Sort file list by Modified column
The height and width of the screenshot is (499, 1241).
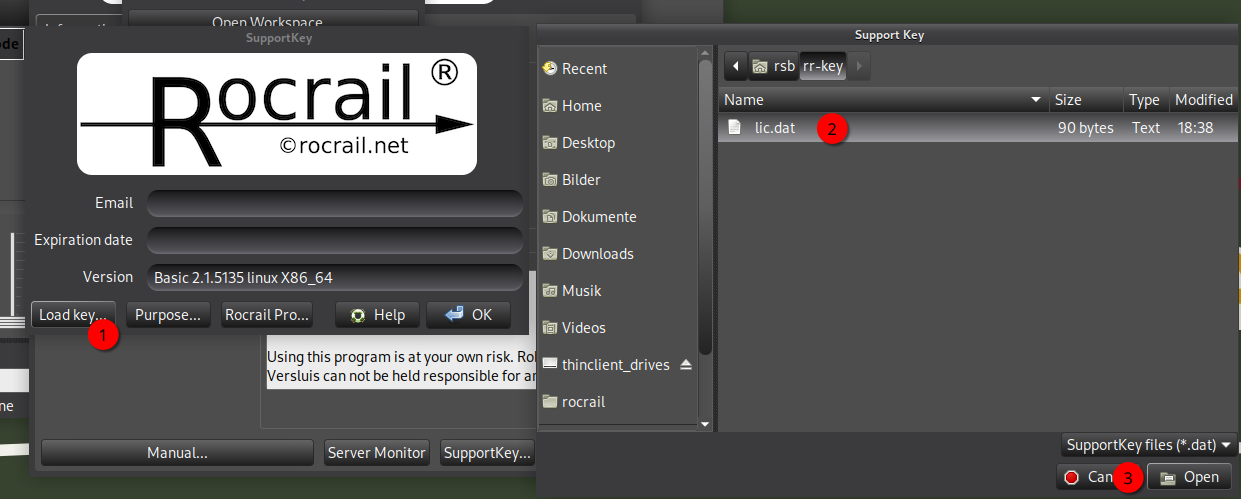click(x=1203, y=100)
